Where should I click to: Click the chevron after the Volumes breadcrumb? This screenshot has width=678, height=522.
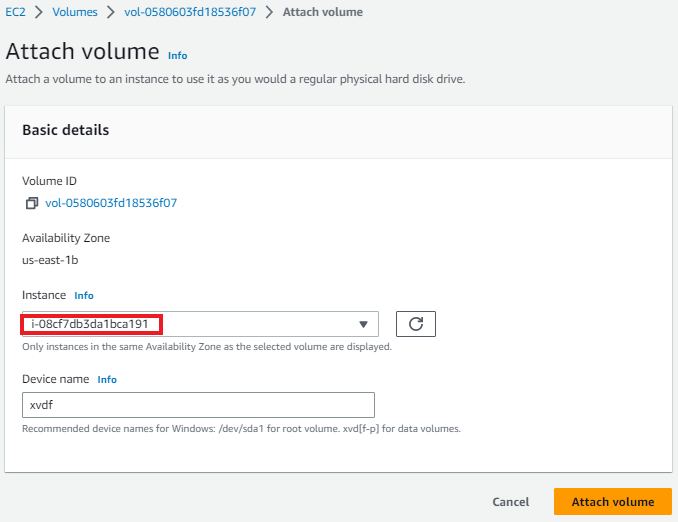[x=111, y=12]
